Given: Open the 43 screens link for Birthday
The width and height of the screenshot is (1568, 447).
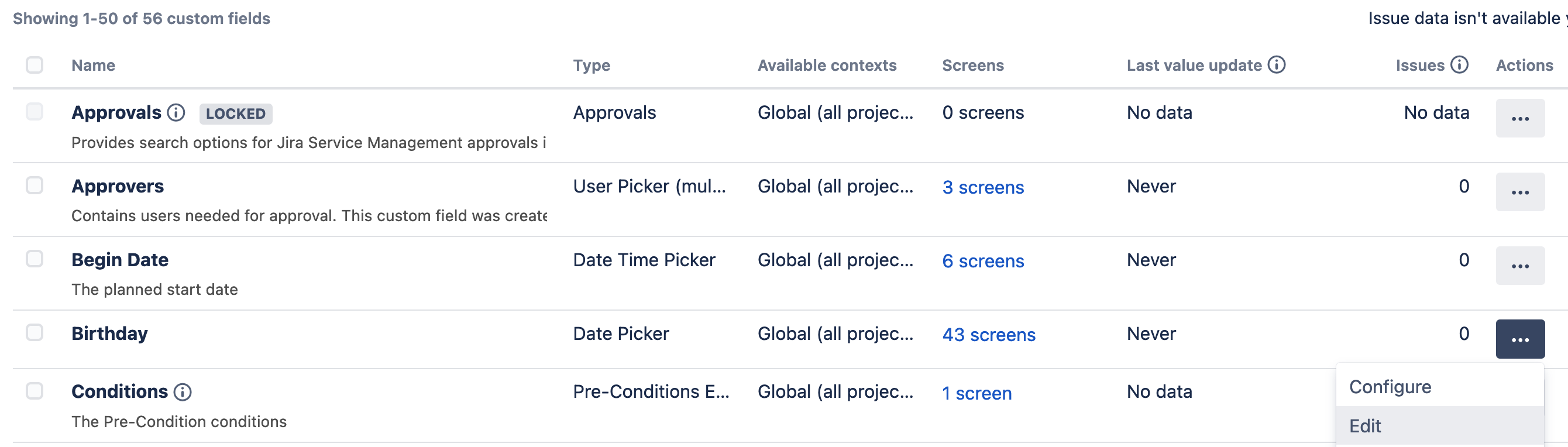Looking at the screenshot, I should point(989,334).
